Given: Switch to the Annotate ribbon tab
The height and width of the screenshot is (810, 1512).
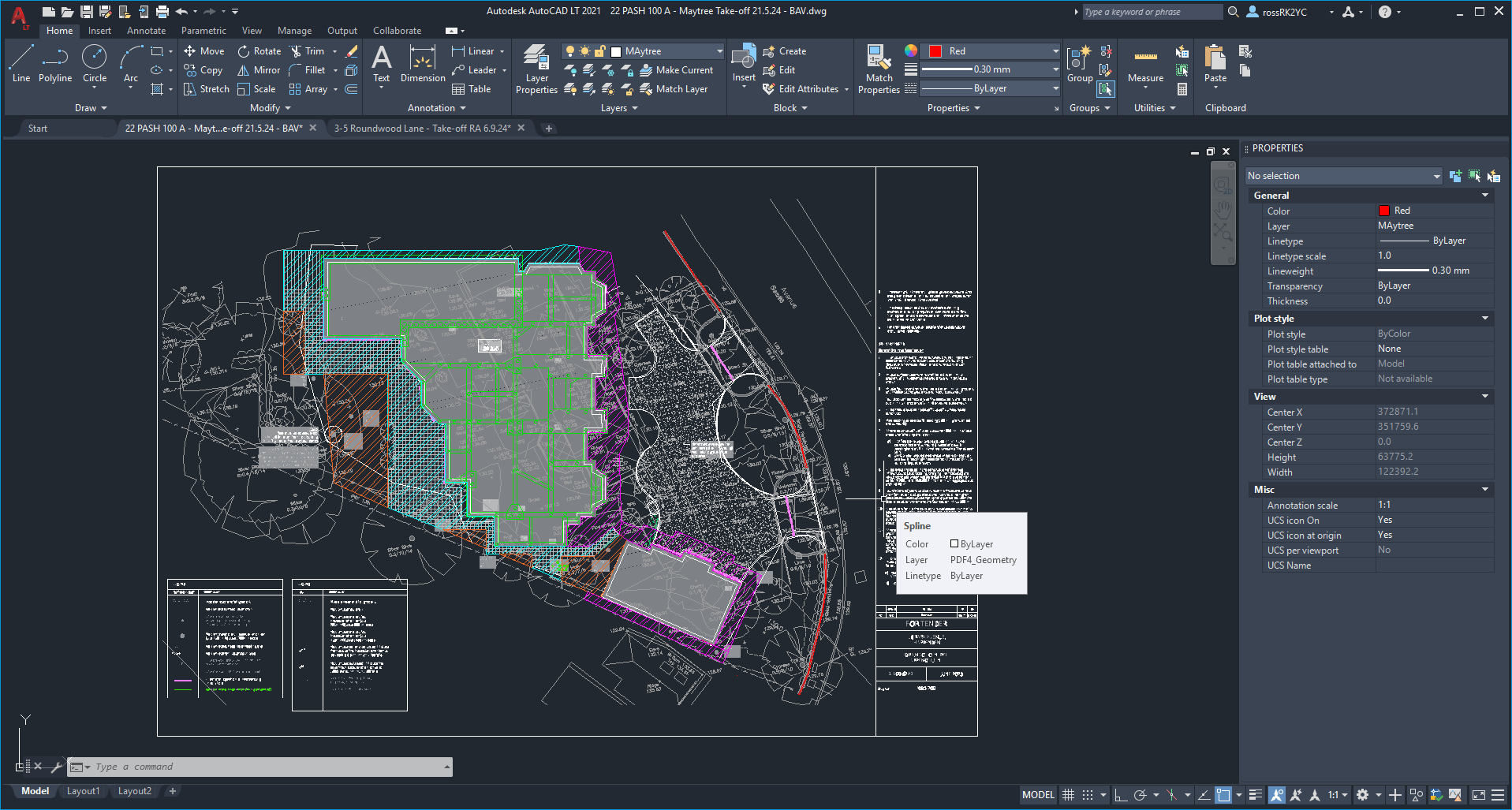Looking at the screenshot, I should [x=145, y=30].
